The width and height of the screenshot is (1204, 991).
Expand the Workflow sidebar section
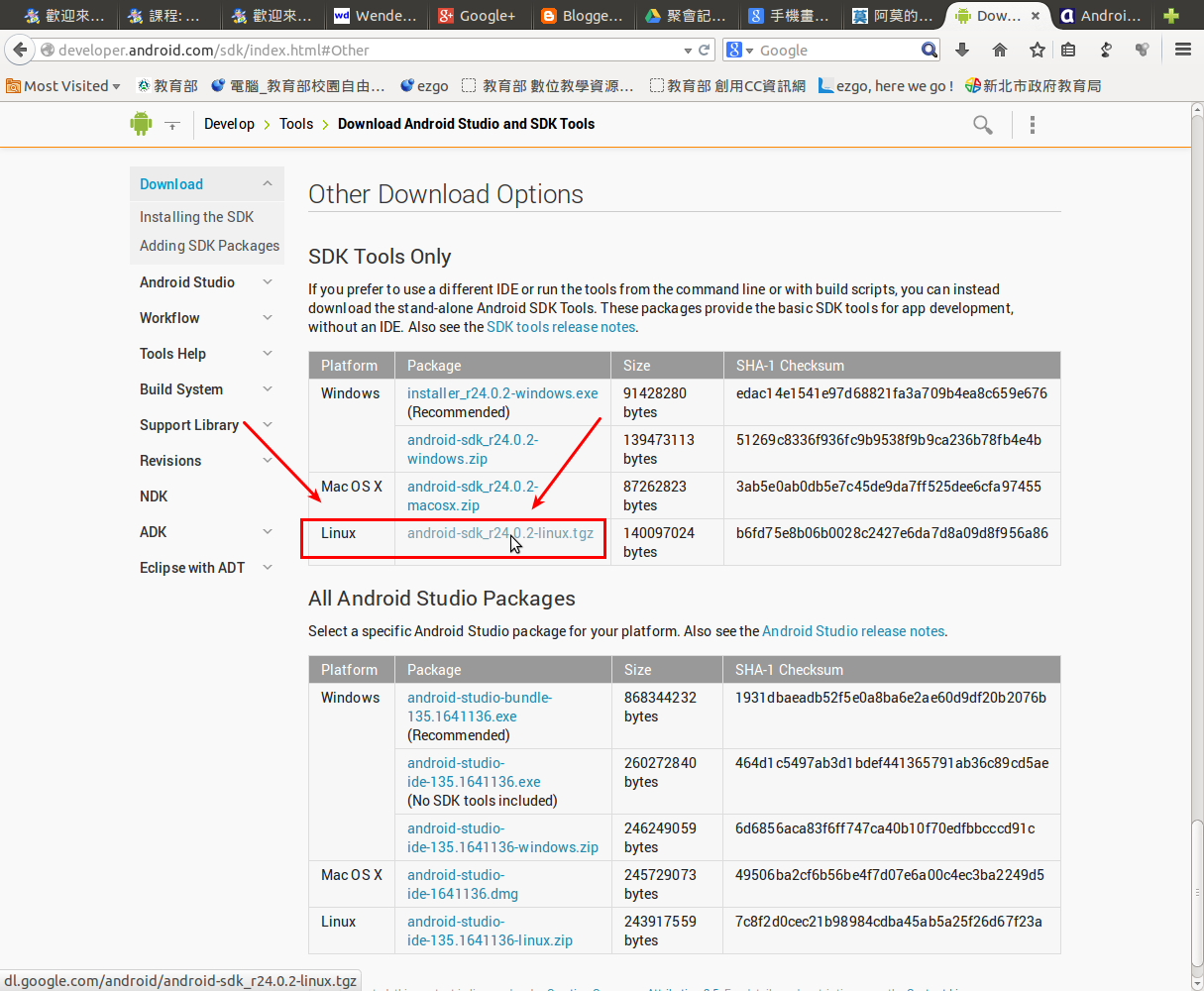click(267, 318)
